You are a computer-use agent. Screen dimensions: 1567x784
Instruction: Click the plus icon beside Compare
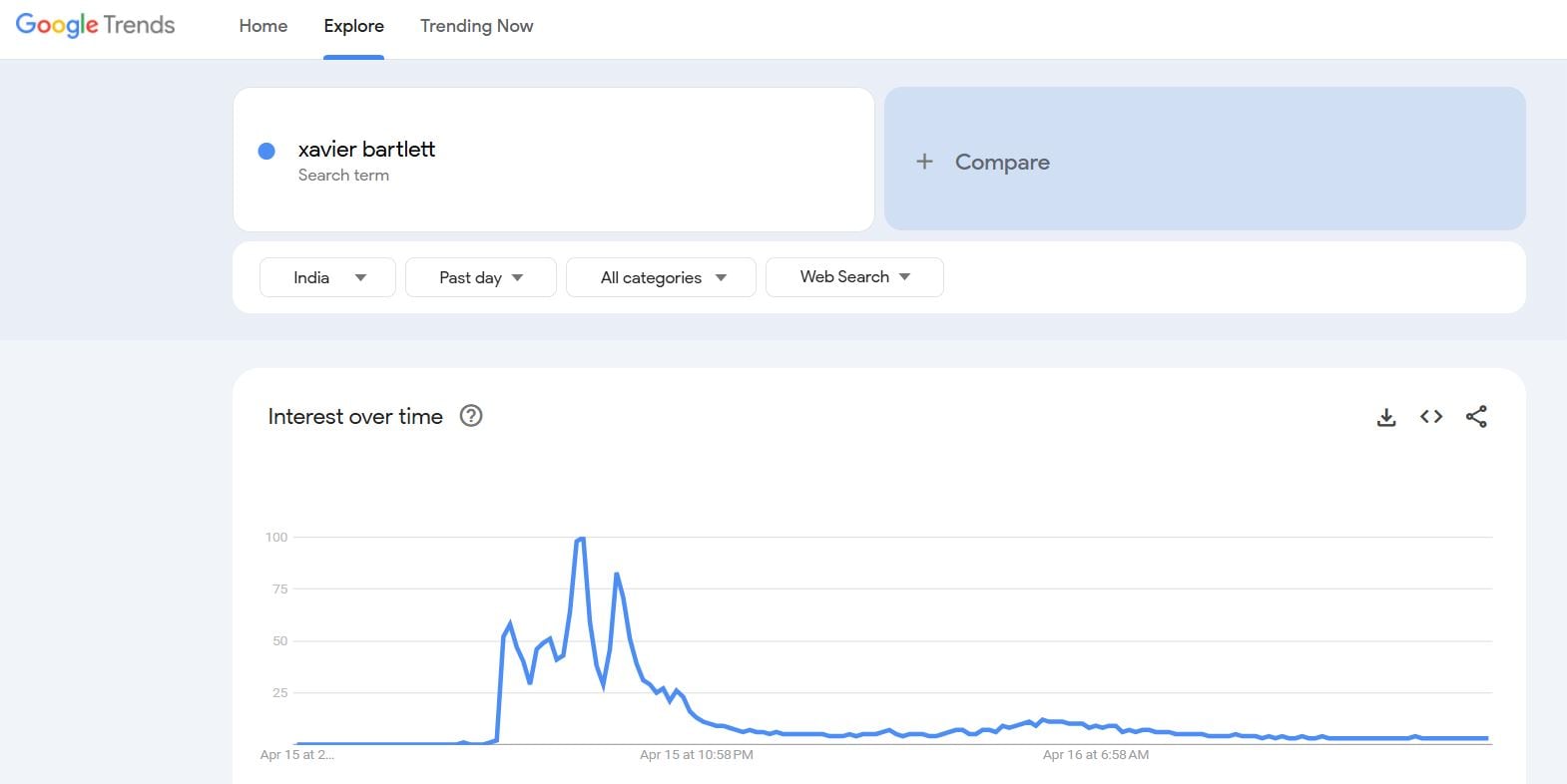(924, 162)
